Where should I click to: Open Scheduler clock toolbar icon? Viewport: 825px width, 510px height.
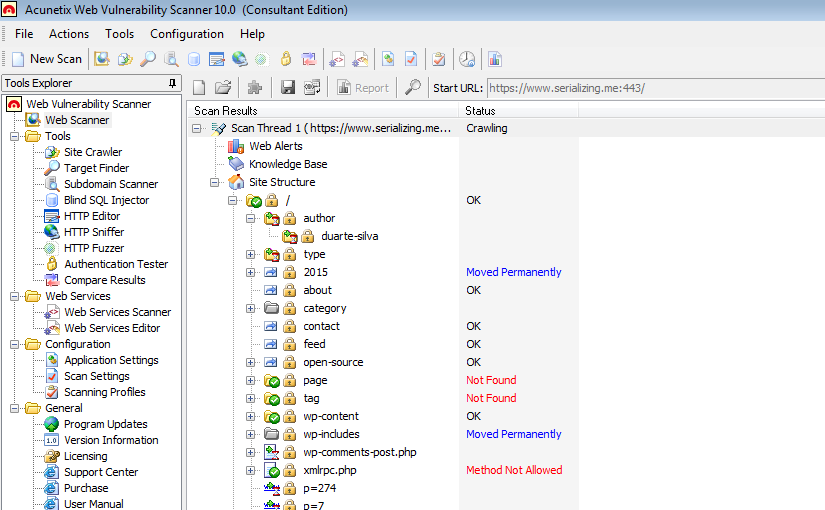pos(467,59)
